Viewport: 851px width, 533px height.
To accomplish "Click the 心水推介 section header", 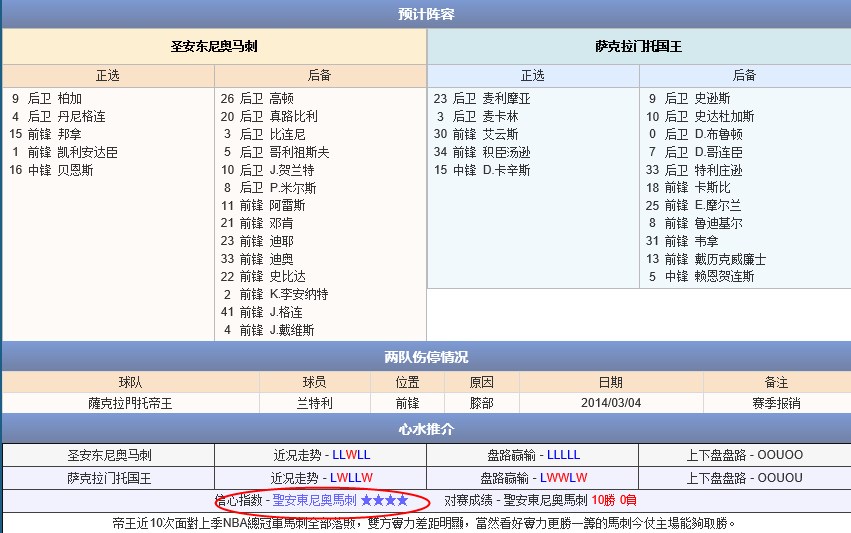I will click(x=426, y=429).
